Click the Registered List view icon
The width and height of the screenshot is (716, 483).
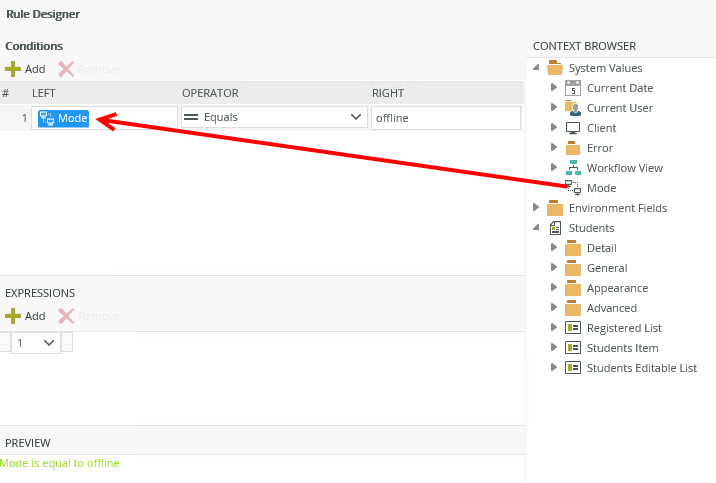point(573,328)
